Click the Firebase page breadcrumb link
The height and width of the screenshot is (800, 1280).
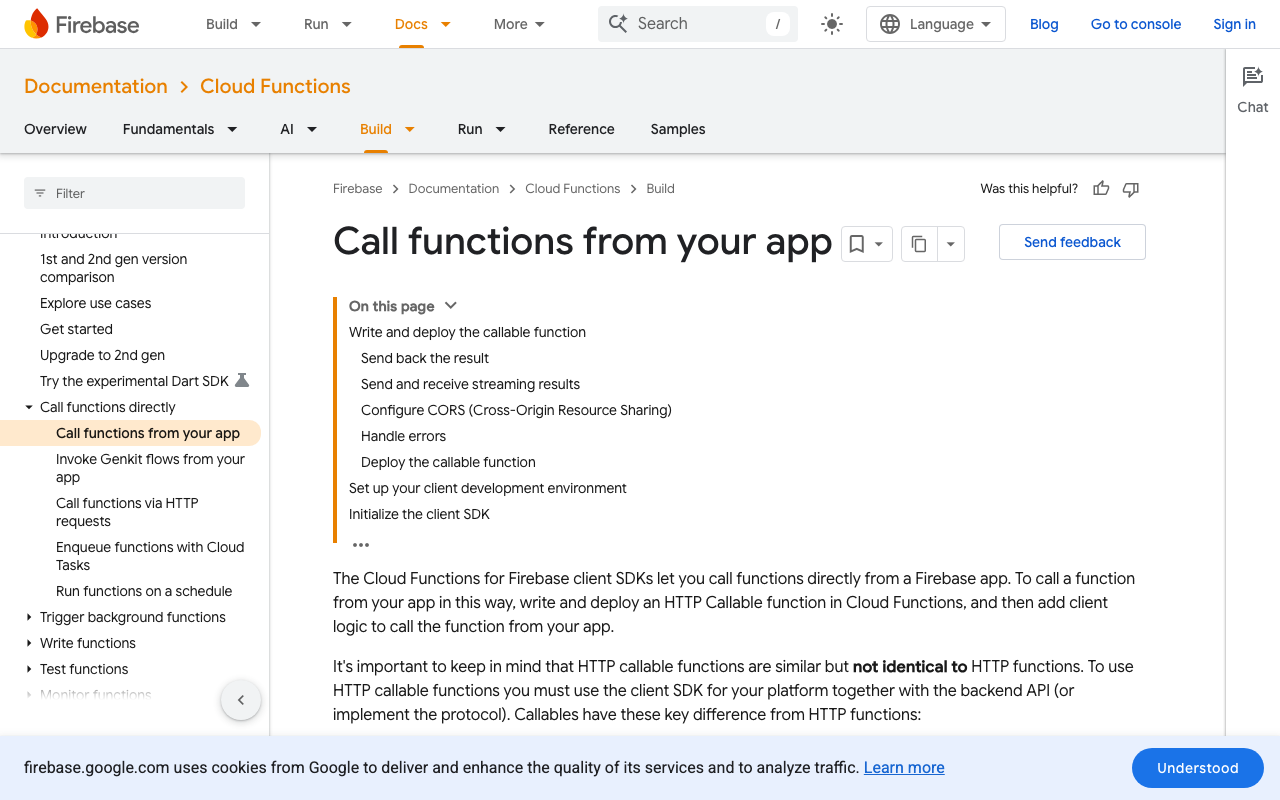click(358, 188)
